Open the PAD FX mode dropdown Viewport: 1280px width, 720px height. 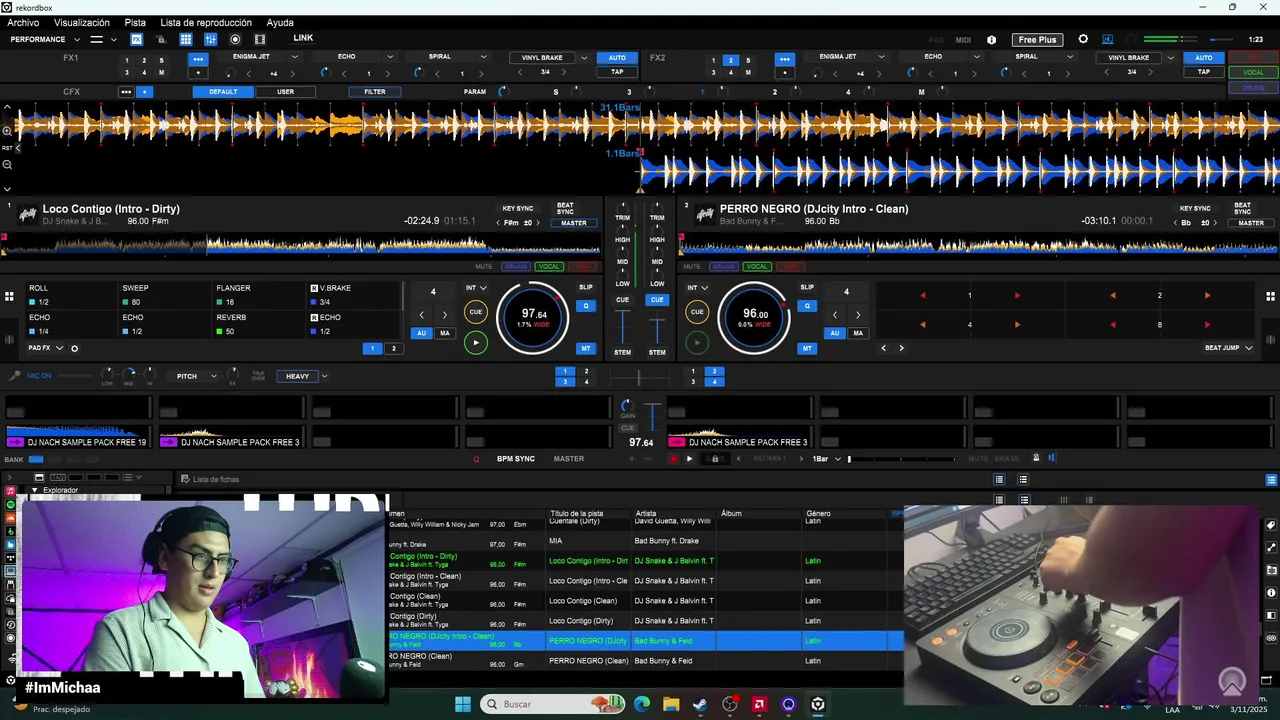coord(46,348)
